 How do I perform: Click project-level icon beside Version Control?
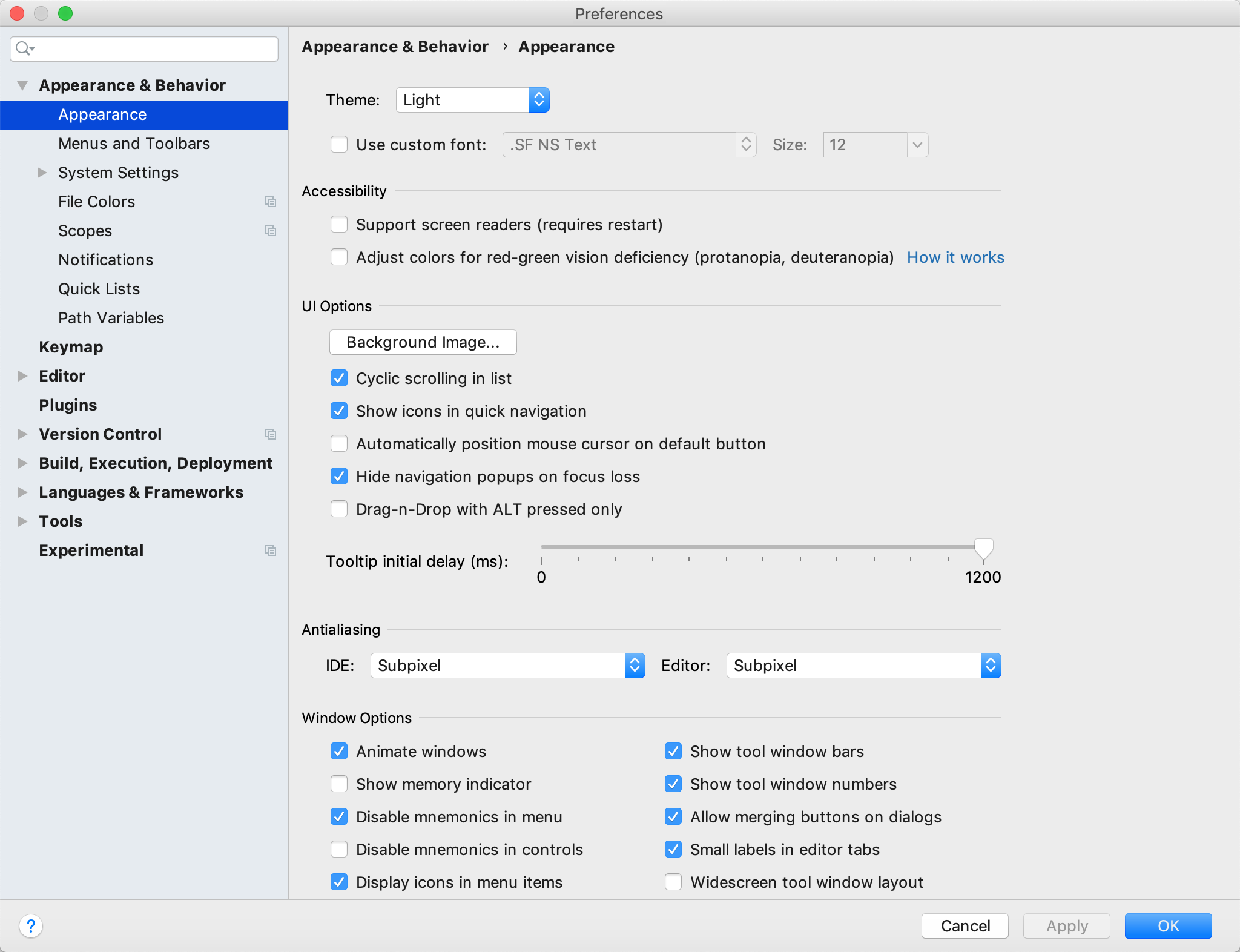click(271, 434)
